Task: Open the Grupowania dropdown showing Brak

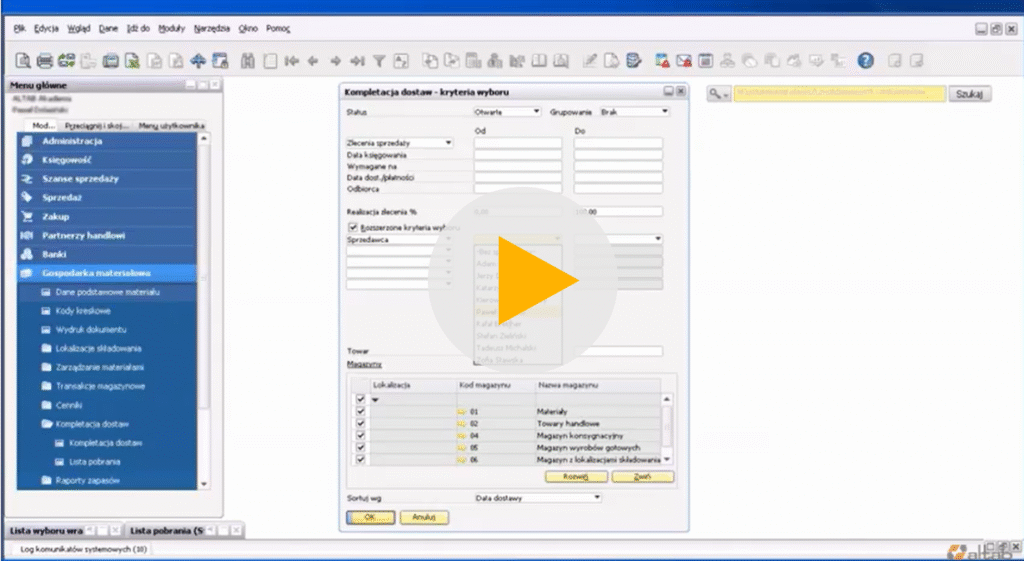Action: click(634, 112)
